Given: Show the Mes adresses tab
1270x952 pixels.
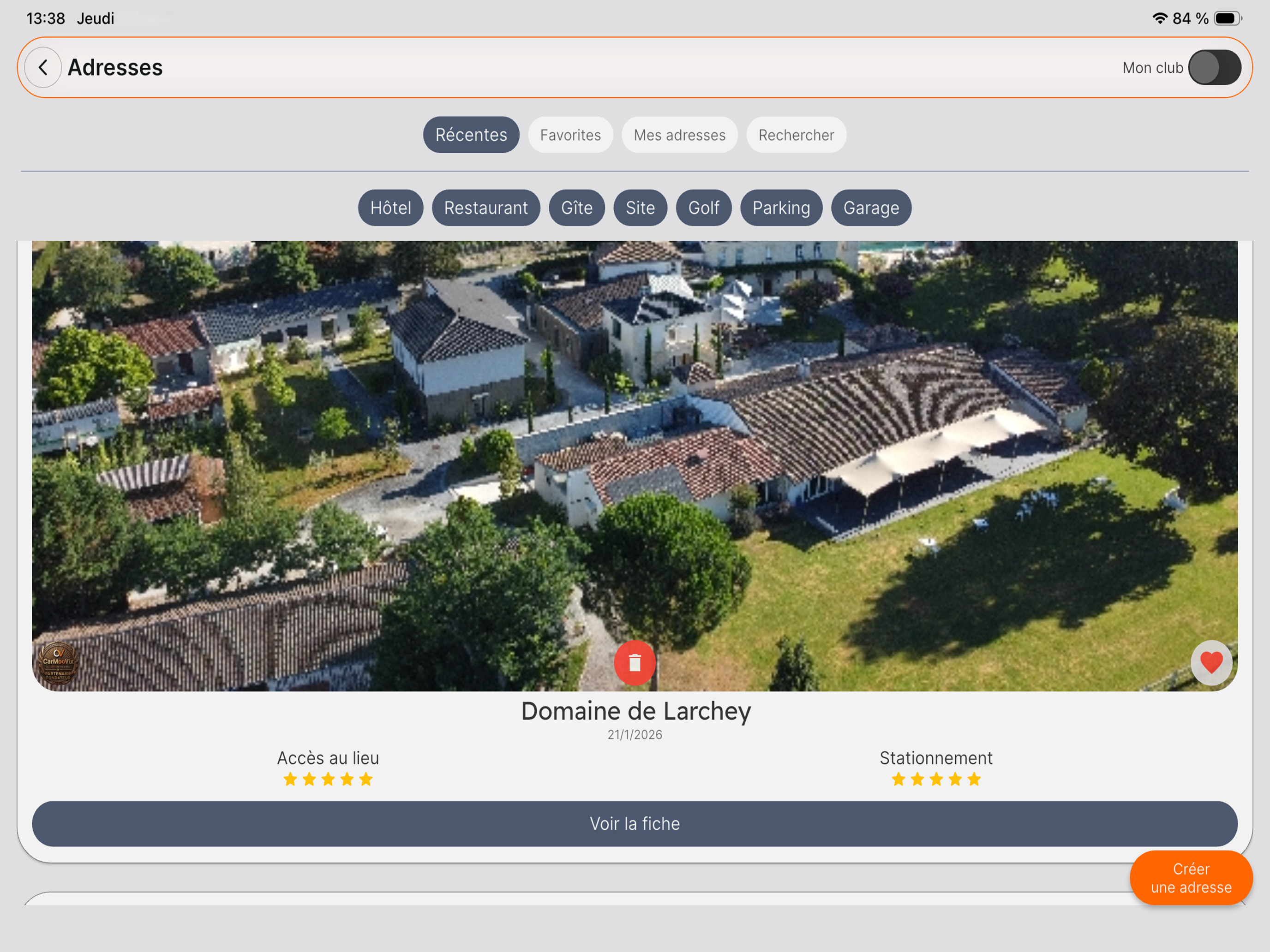Looking at the screenshot, I should [x=680, y=135].
